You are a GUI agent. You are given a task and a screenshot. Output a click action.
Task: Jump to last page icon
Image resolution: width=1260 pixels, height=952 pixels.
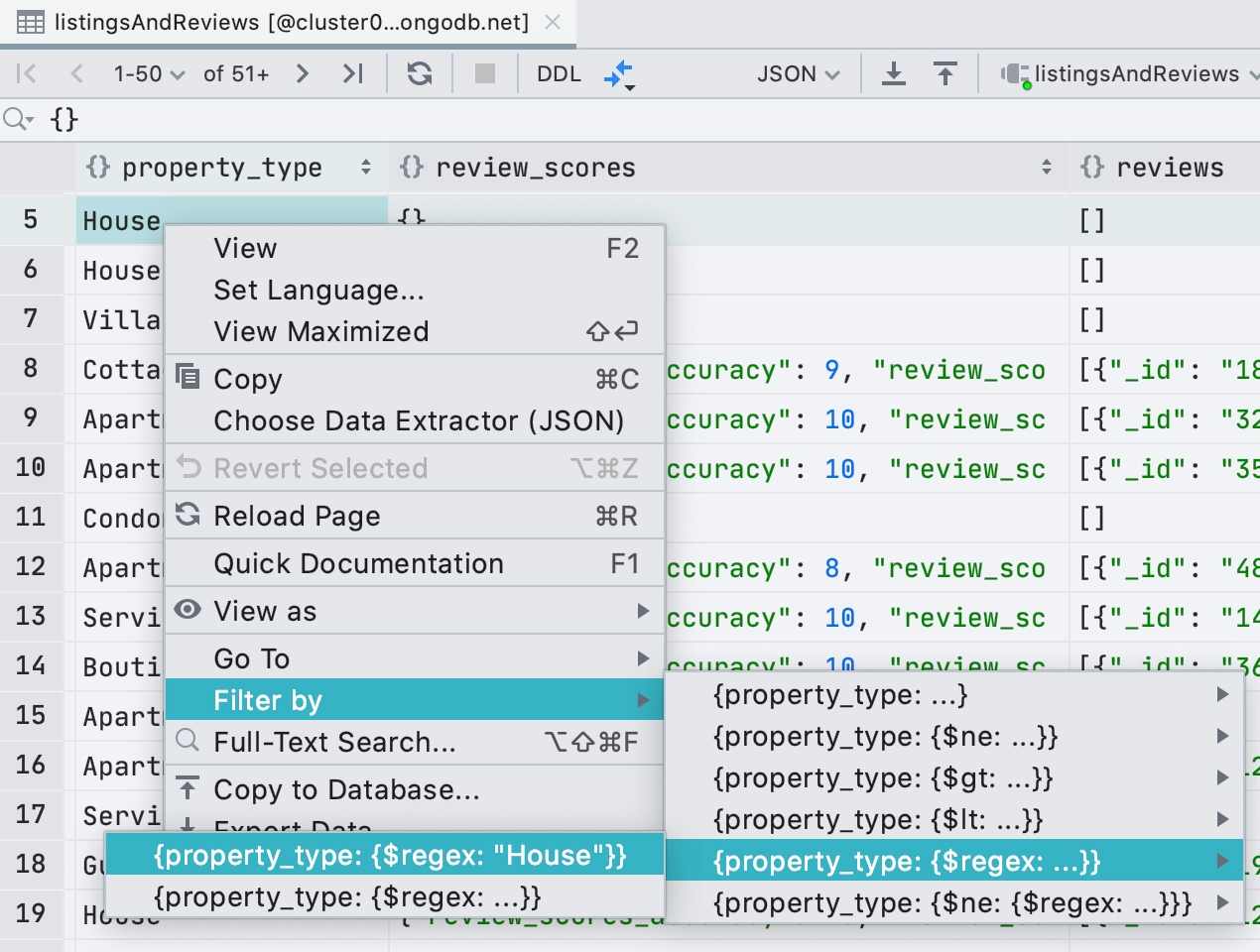pyautogui.click(x=353, y=73)
